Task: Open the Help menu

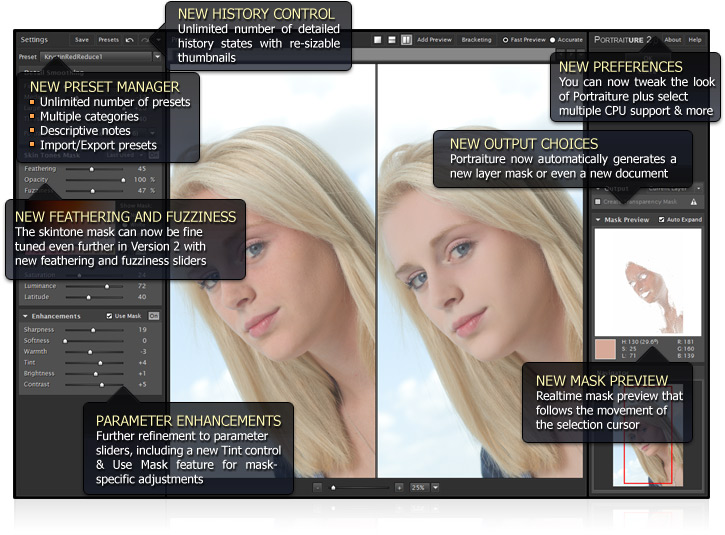Action: [695, 40]
